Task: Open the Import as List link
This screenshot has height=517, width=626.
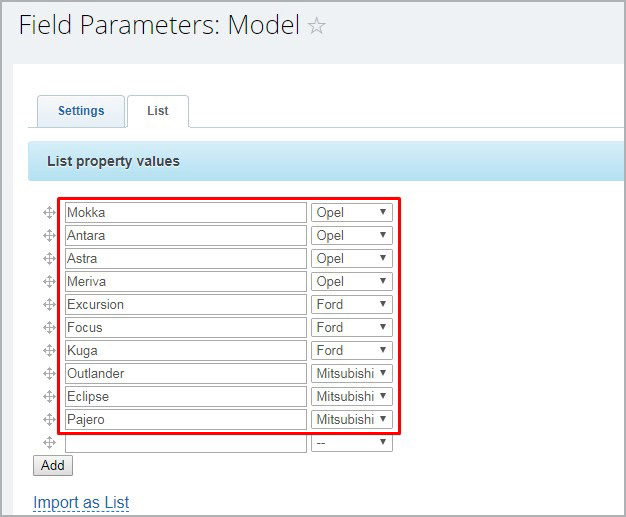Action: click(x=81, y=503)
